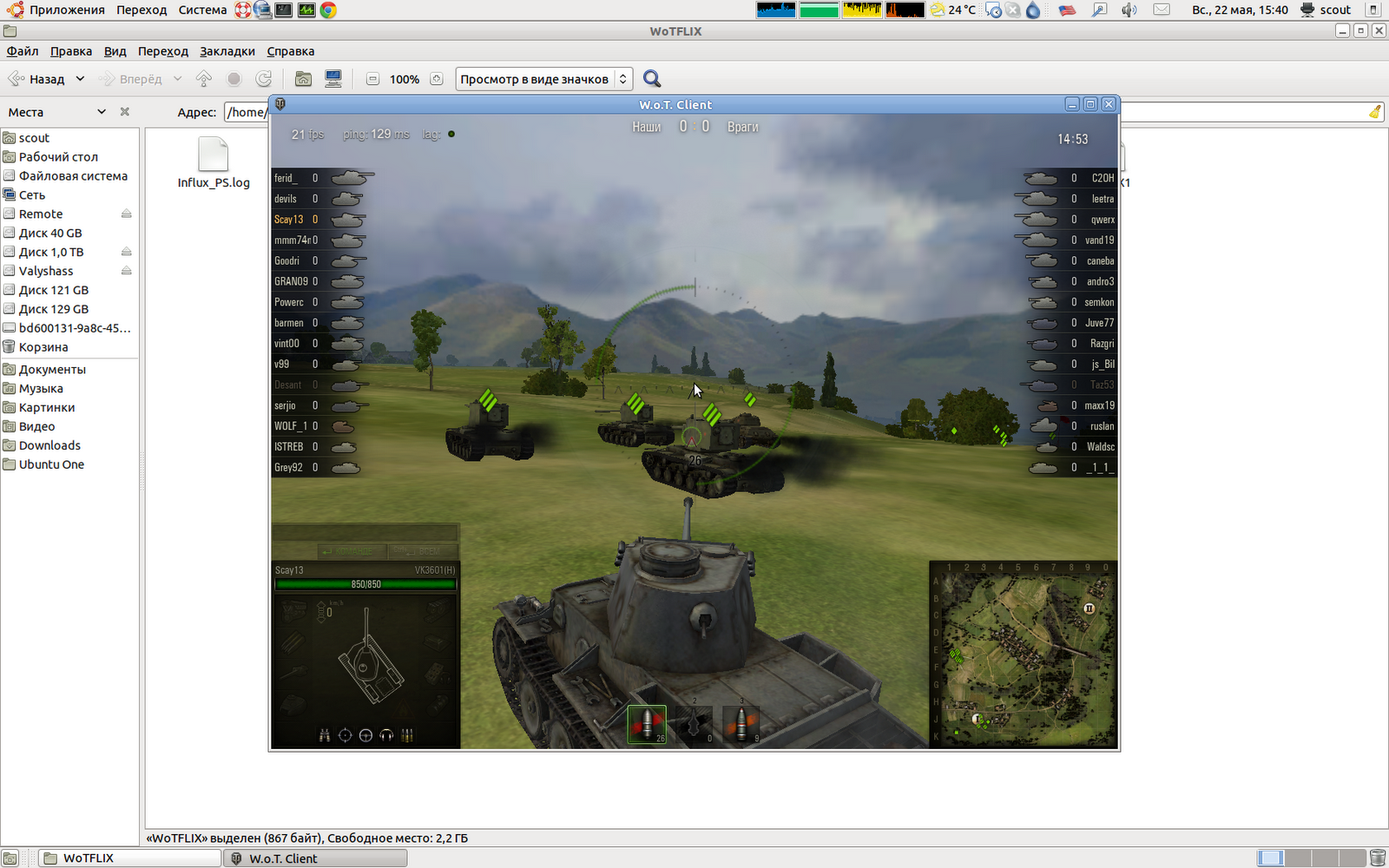Click the gun module damage icon
Image resolution: width=1389 pixels, height=868 pixels.
(x=293, y=671)
